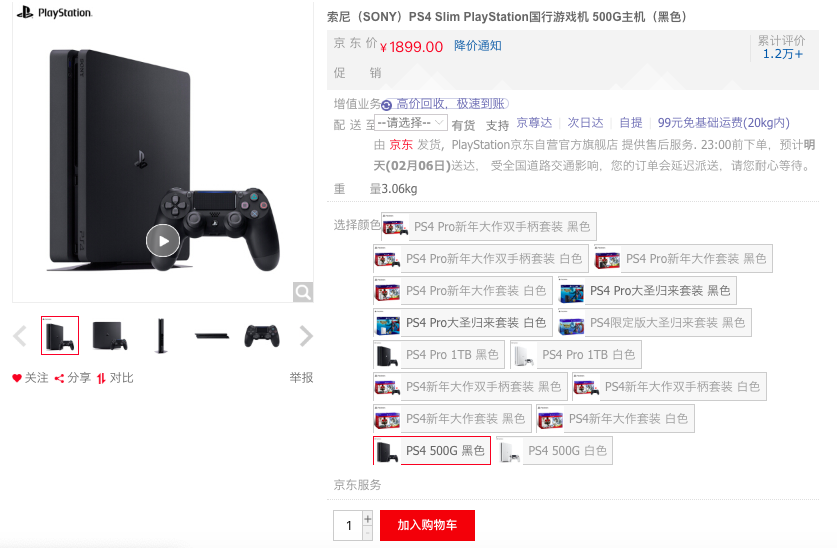Open the 请选择 delivery region dropdown
This screenshot has width=837, height=548.
coord(410,123)
